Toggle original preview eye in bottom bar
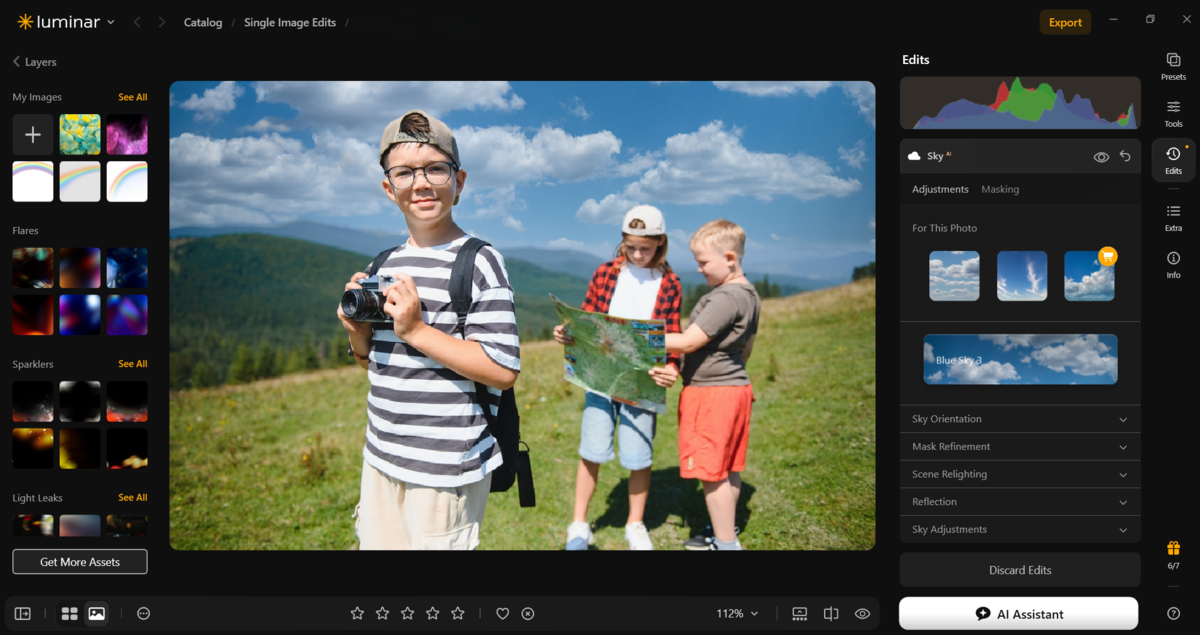The height and width of the screenshot is (635, 1200). pyautogui.click(x=862, y=613)
